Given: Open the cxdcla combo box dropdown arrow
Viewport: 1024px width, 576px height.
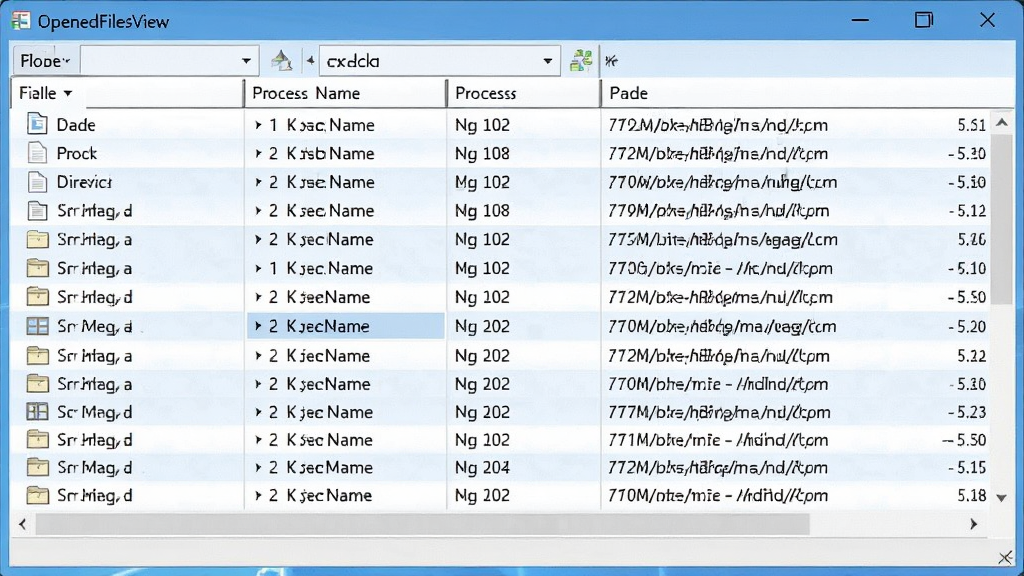Looking at the screenshot, I should click(548, 61).
